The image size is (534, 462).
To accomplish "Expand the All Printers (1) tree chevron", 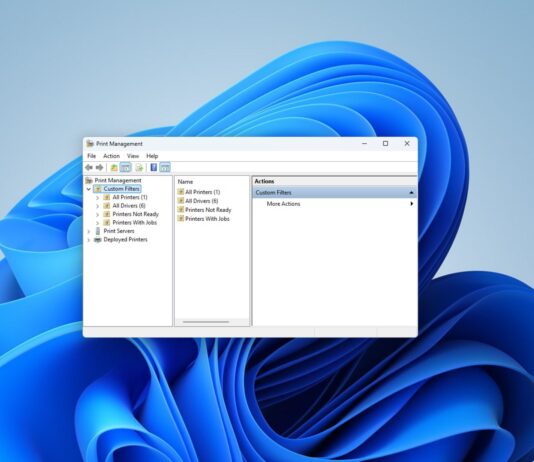I will tap(97, 197).
